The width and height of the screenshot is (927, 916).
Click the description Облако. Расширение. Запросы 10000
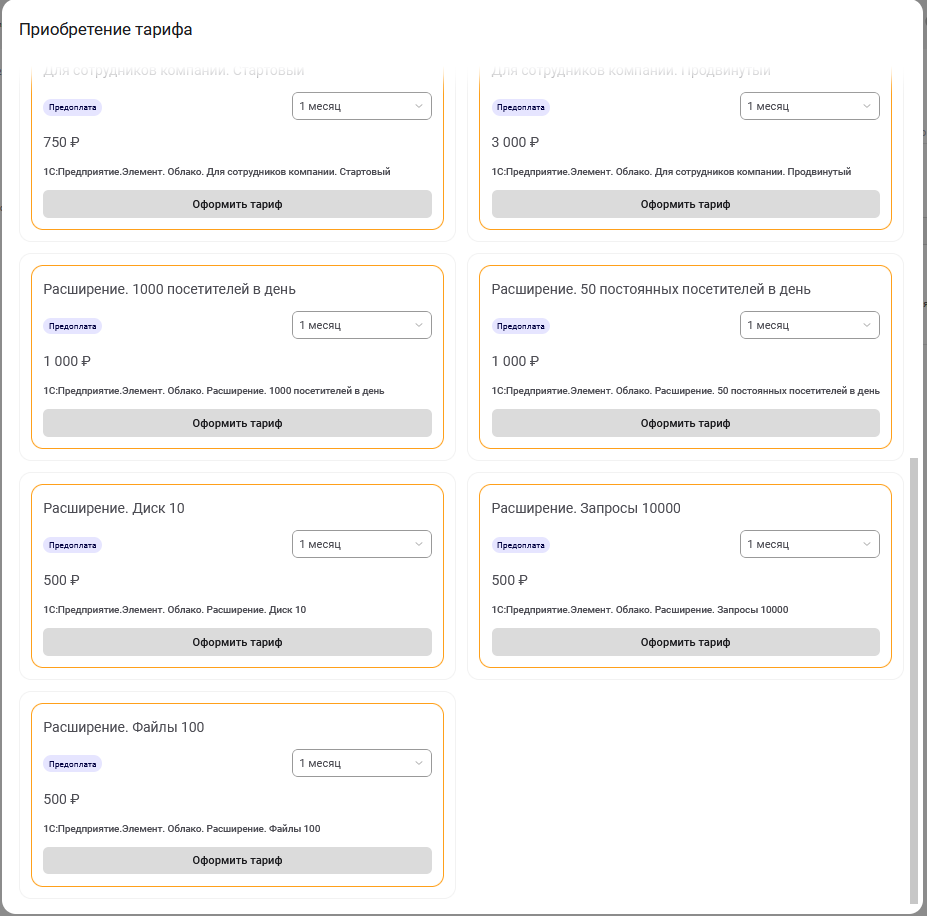640,610
